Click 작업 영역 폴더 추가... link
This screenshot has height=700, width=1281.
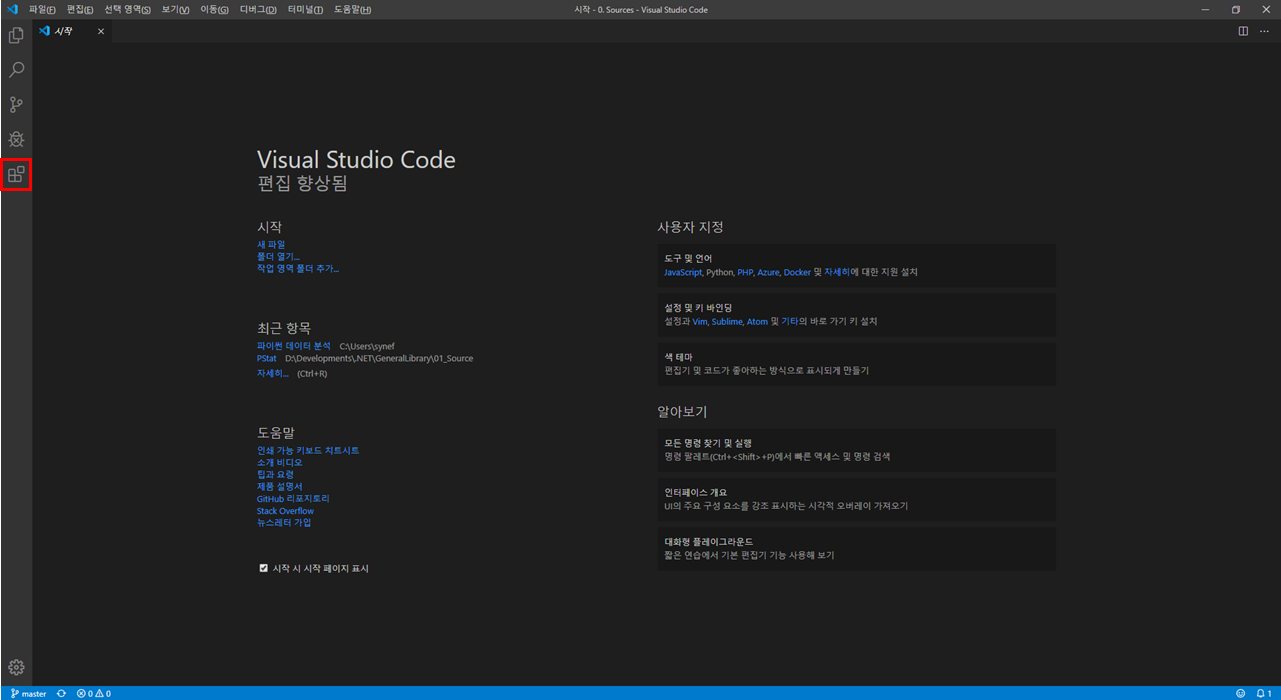(298, 268)
